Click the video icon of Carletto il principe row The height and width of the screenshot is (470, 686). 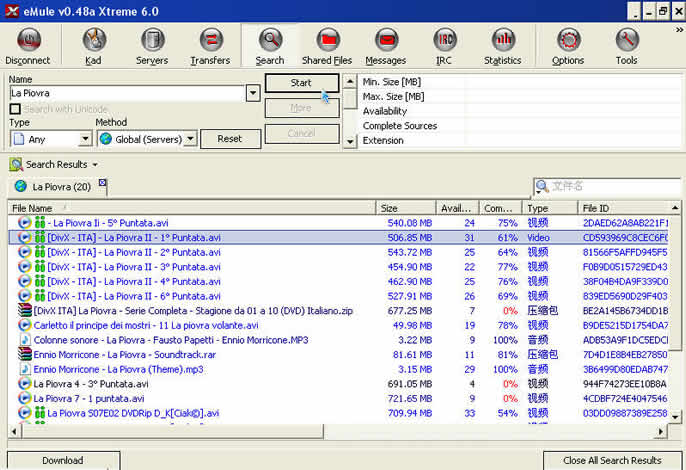coord(25,325)
